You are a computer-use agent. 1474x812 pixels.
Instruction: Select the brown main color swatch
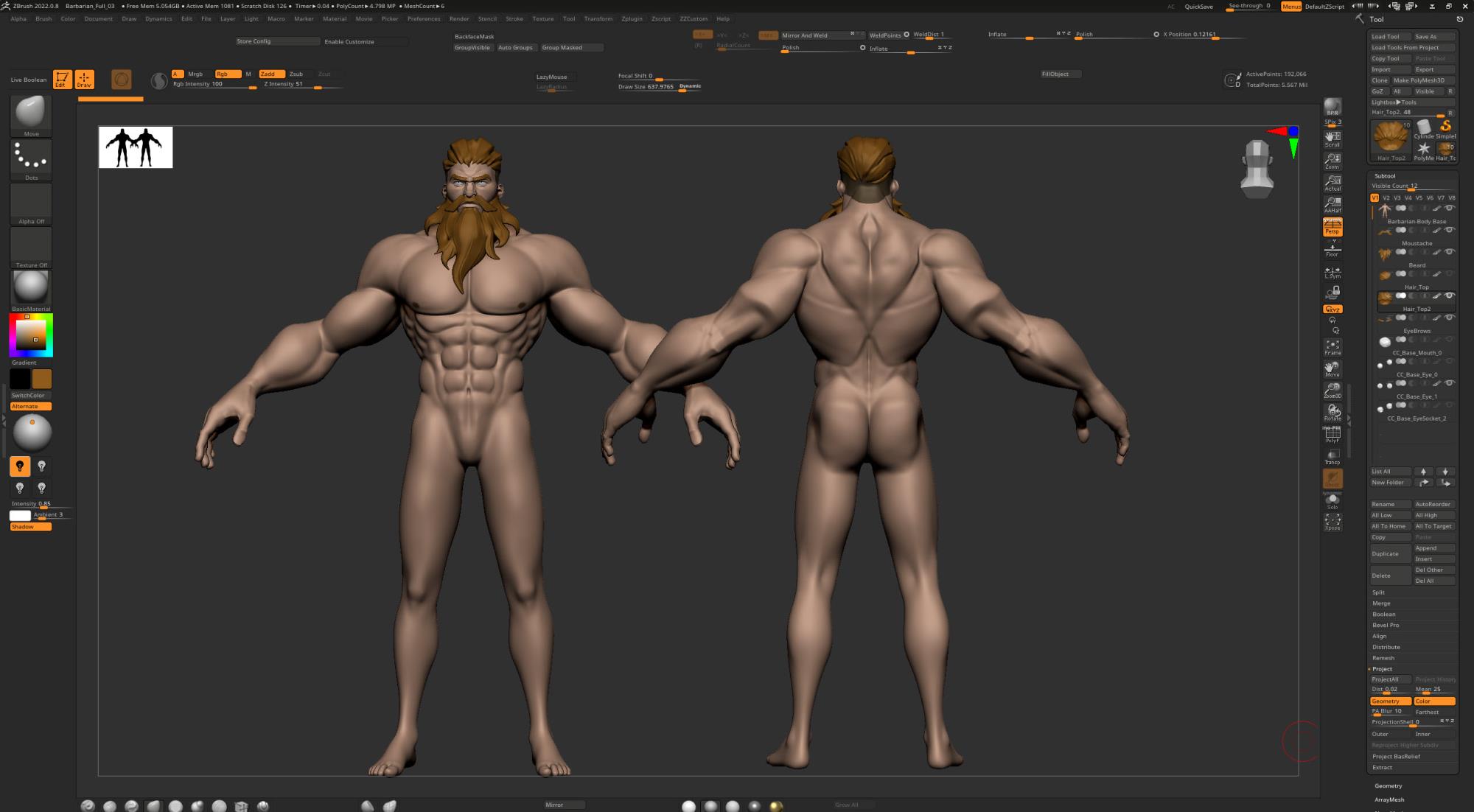[x=42, y=379]
